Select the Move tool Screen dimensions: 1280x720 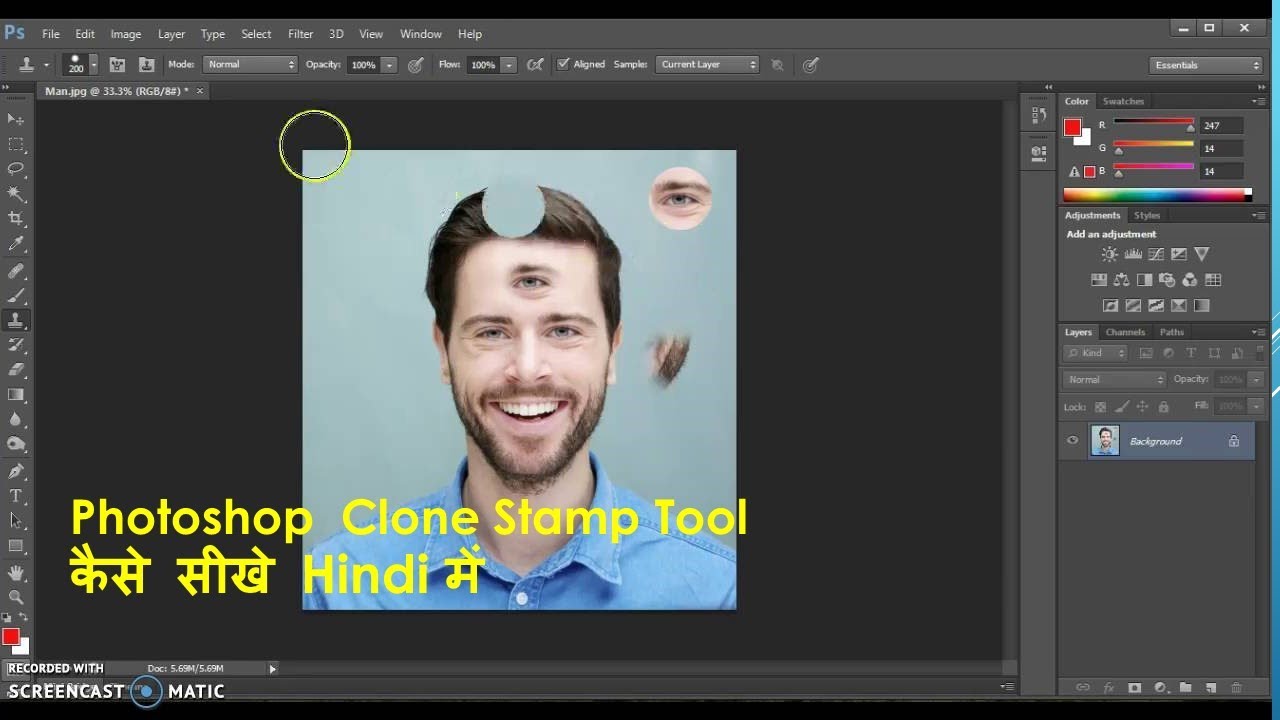coord(16,119)
